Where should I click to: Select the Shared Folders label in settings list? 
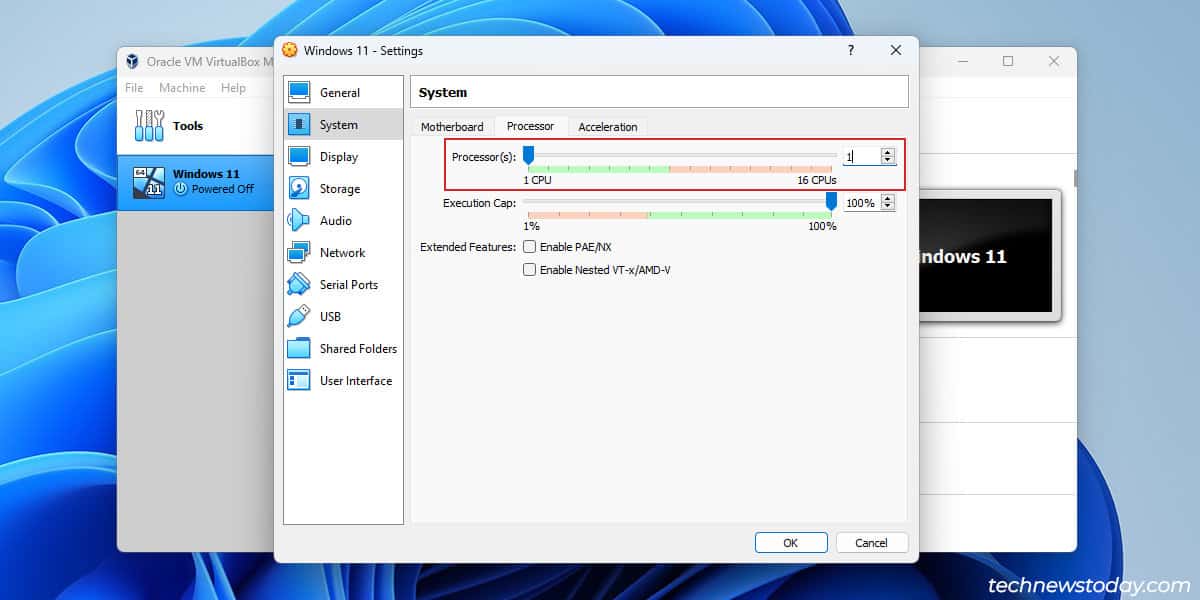(x=358, y=349)
